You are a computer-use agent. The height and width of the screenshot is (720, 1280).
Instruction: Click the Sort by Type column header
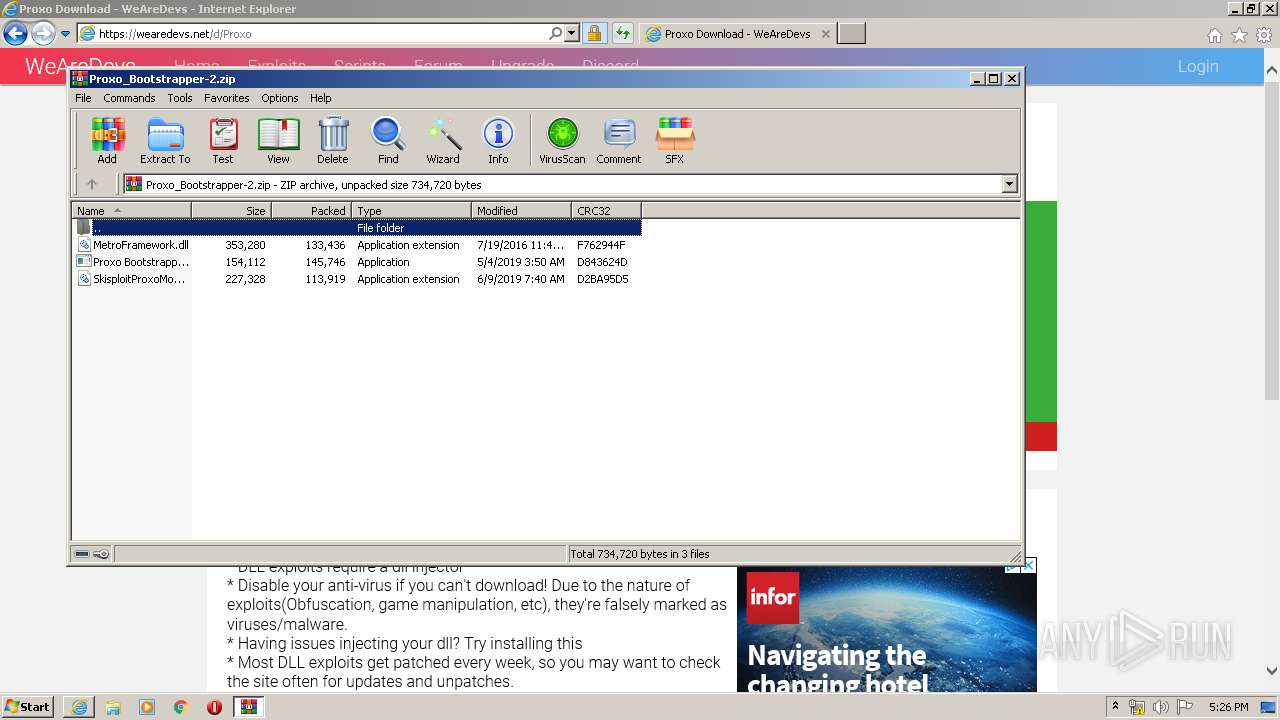[411, 210]
